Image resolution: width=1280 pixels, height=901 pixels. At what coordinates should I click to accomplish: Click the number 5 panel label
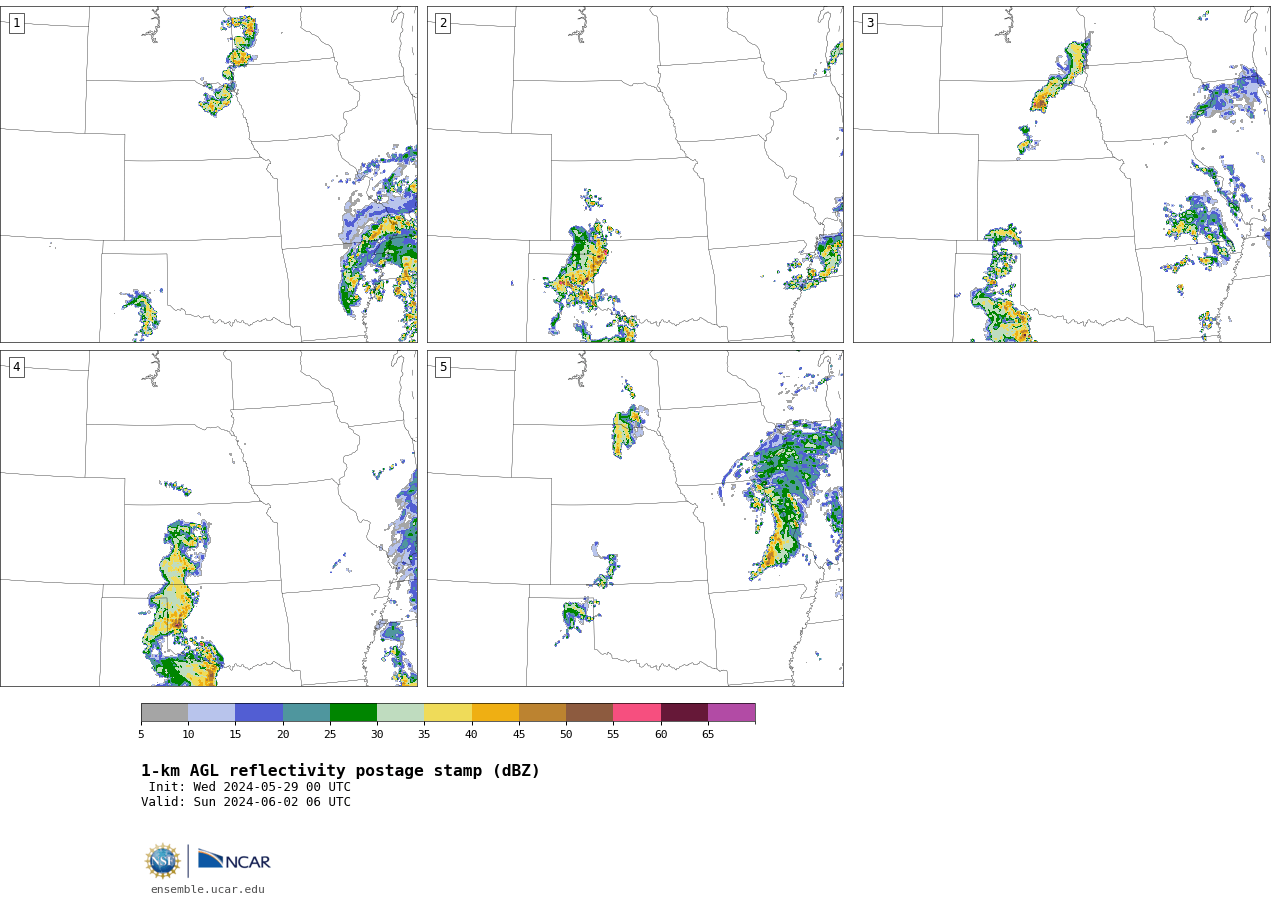tap(443, 367)
